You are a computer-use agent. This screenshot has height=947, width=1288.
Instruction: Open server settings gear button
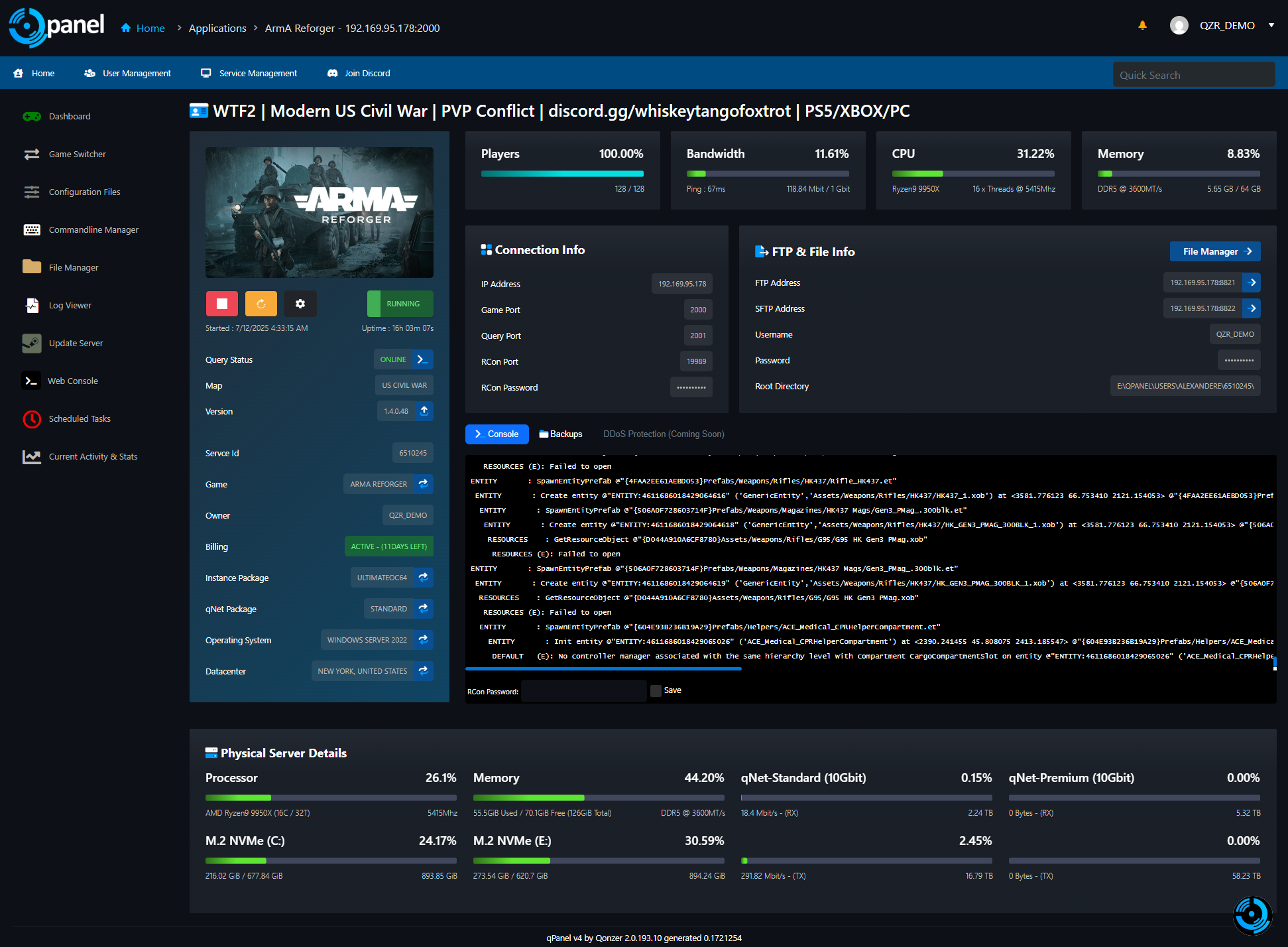300,304
